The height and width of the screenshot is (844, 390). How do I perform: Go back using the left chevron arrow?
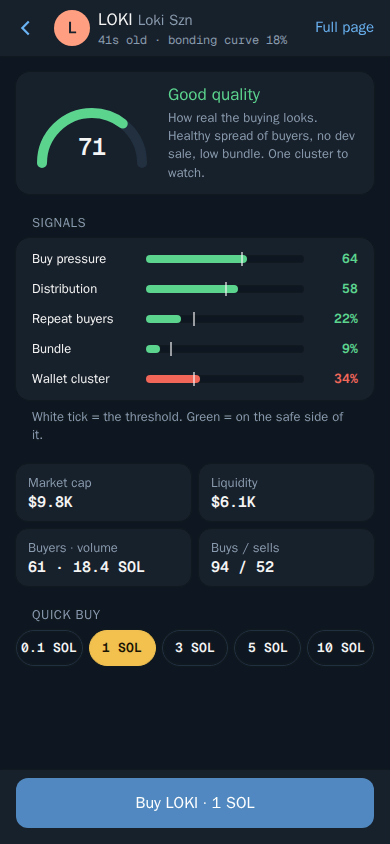[x=25, y=28]
